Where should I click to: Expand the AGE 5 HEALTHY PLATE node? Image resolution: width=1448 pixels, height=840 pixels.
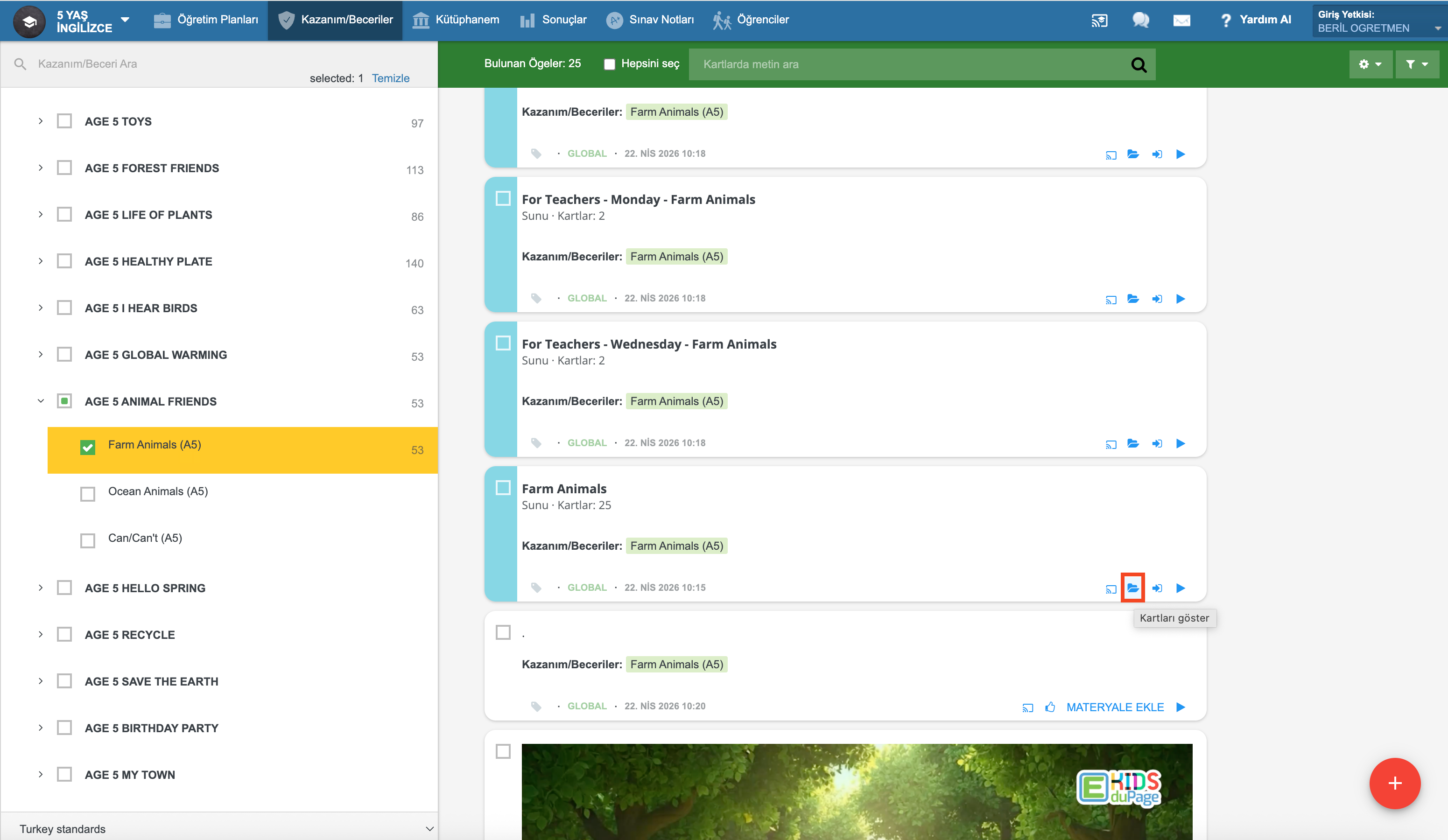click(x=40, y=261)
